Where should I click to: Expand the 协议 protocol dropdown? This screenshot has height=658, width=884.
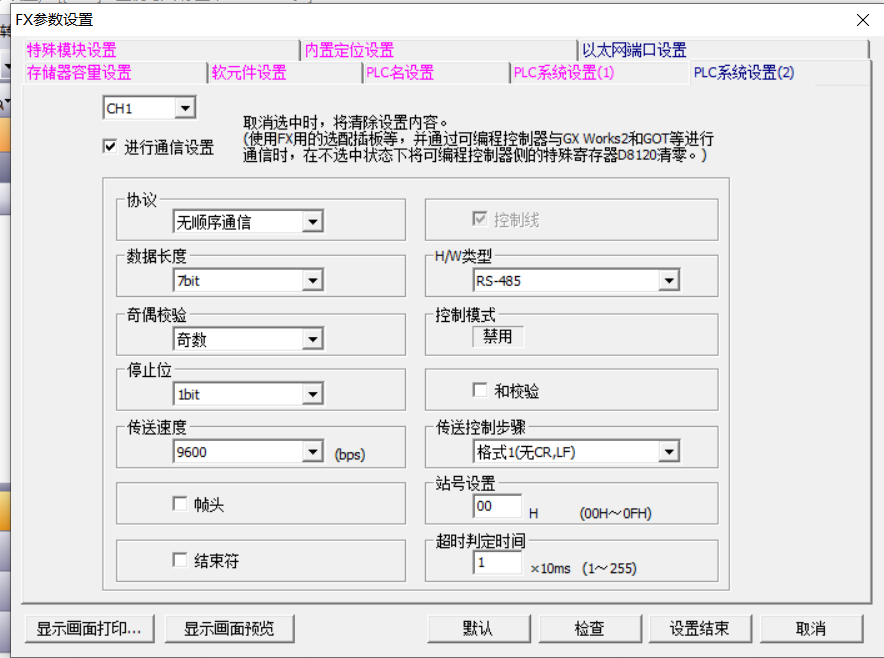(312, 223)
